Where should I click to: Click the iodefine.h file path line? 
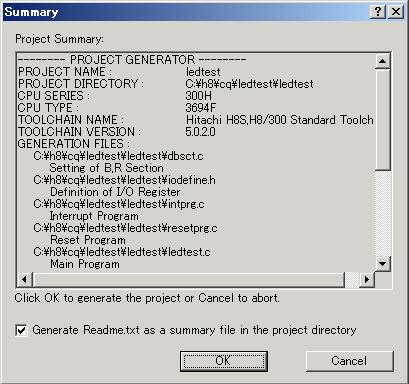[124, 180]
